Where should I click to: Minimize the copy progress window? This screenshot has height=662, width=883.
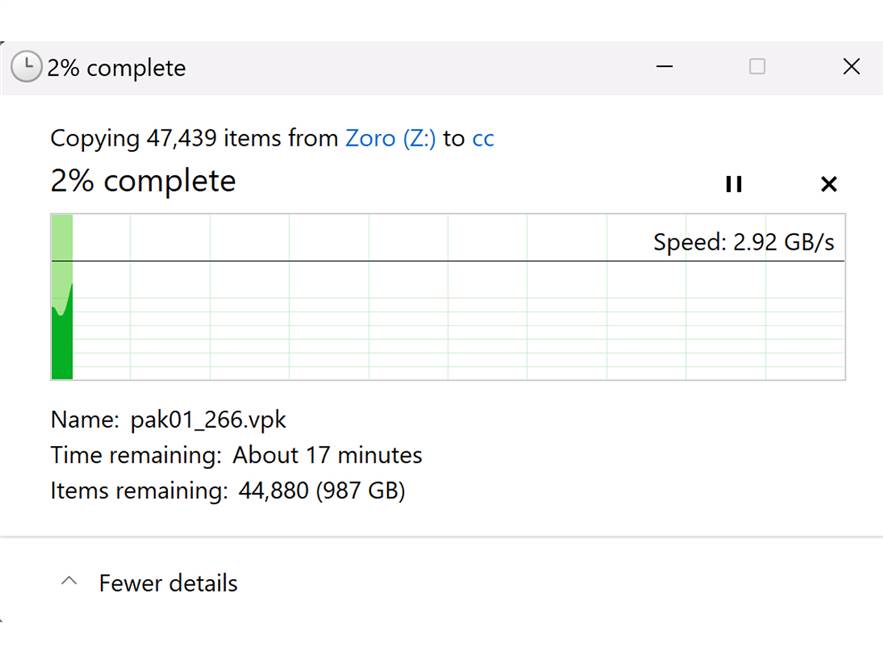[664, 67]
